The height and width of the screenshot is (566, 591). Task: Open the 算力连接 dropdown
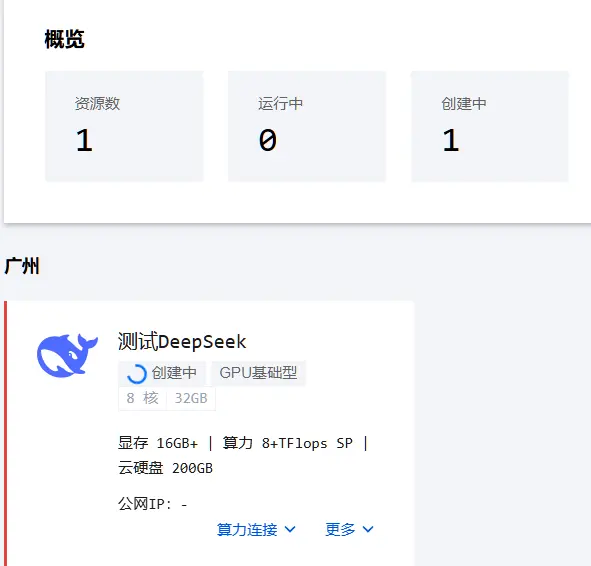pyautogui.click(x=256, y=529)
